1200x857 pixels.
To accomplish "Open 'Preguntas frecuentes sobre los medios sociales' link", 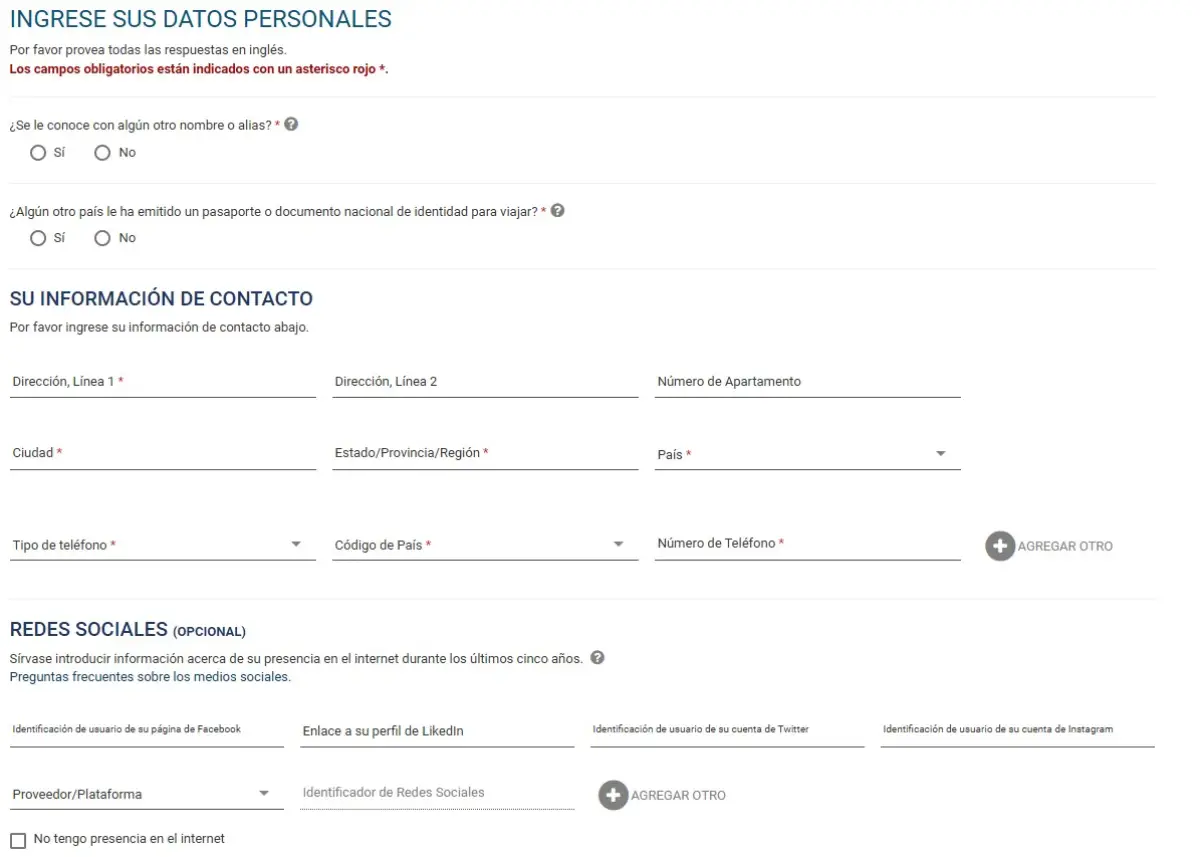I will 150,677.
